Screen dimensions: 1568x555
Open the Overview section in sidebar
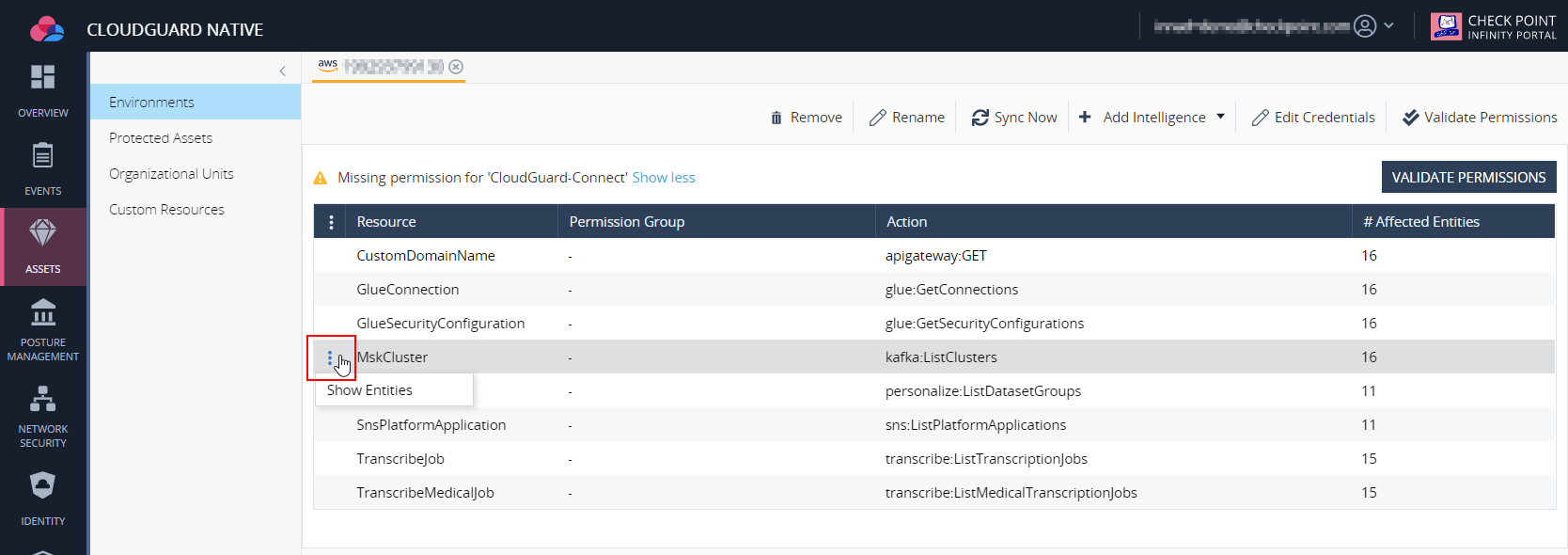click(x=43, y=91)
